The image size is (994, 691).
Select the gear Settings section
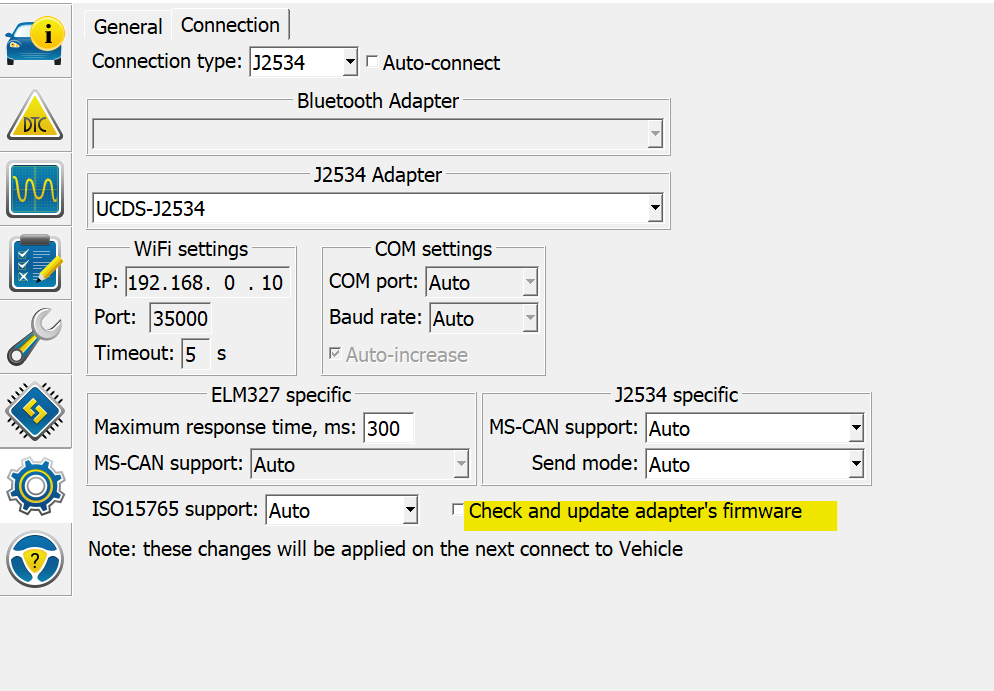point(35,485)
